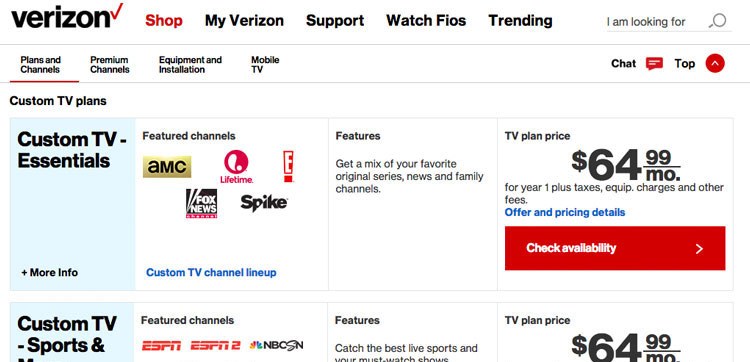
Task: Expand More Info for Custom TV Essentials
Action: (50, 273)
